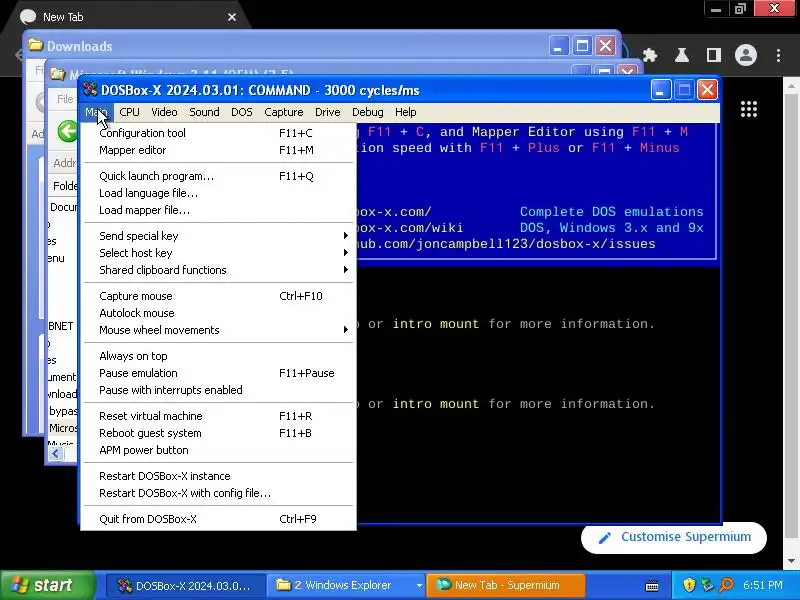Click the green Back arrow in Explorer

[67, 131]
